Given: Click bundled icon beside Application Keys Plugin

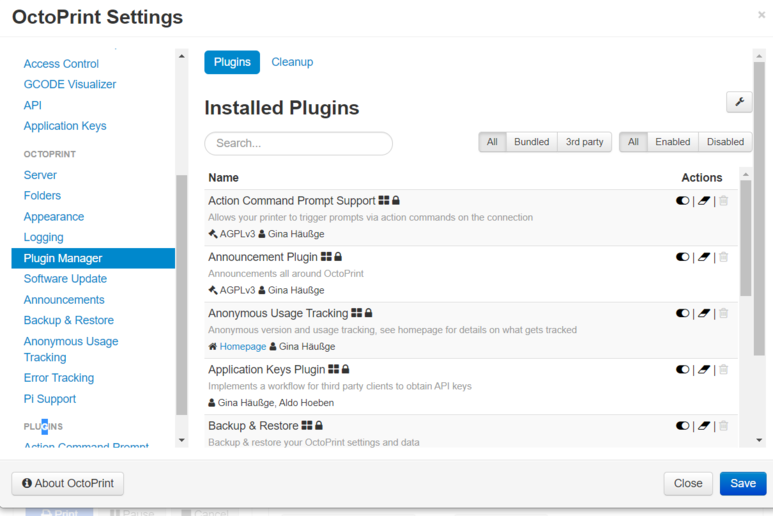Looking at the screenshot, I should click(x=334, y=369).
